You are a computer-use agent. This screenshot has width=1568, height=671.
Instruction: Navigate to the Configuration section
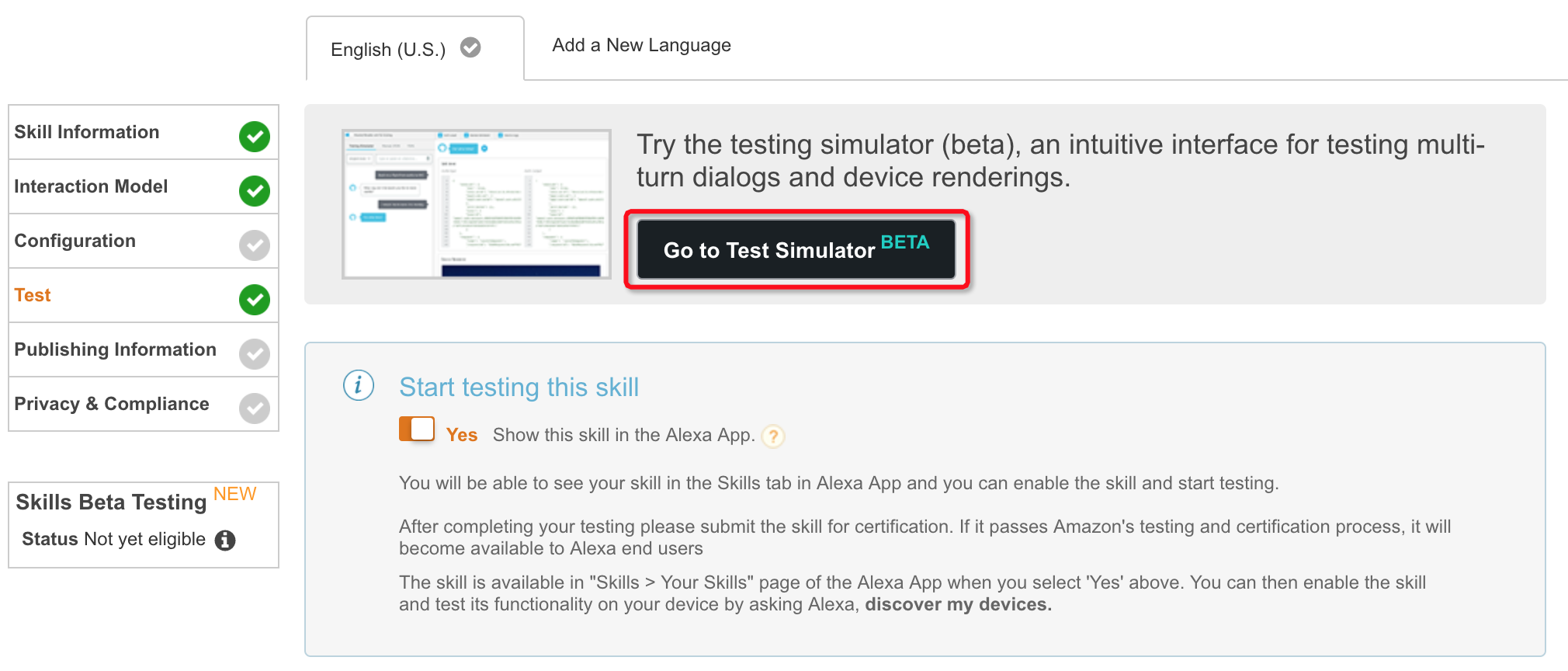coord(144,242)
